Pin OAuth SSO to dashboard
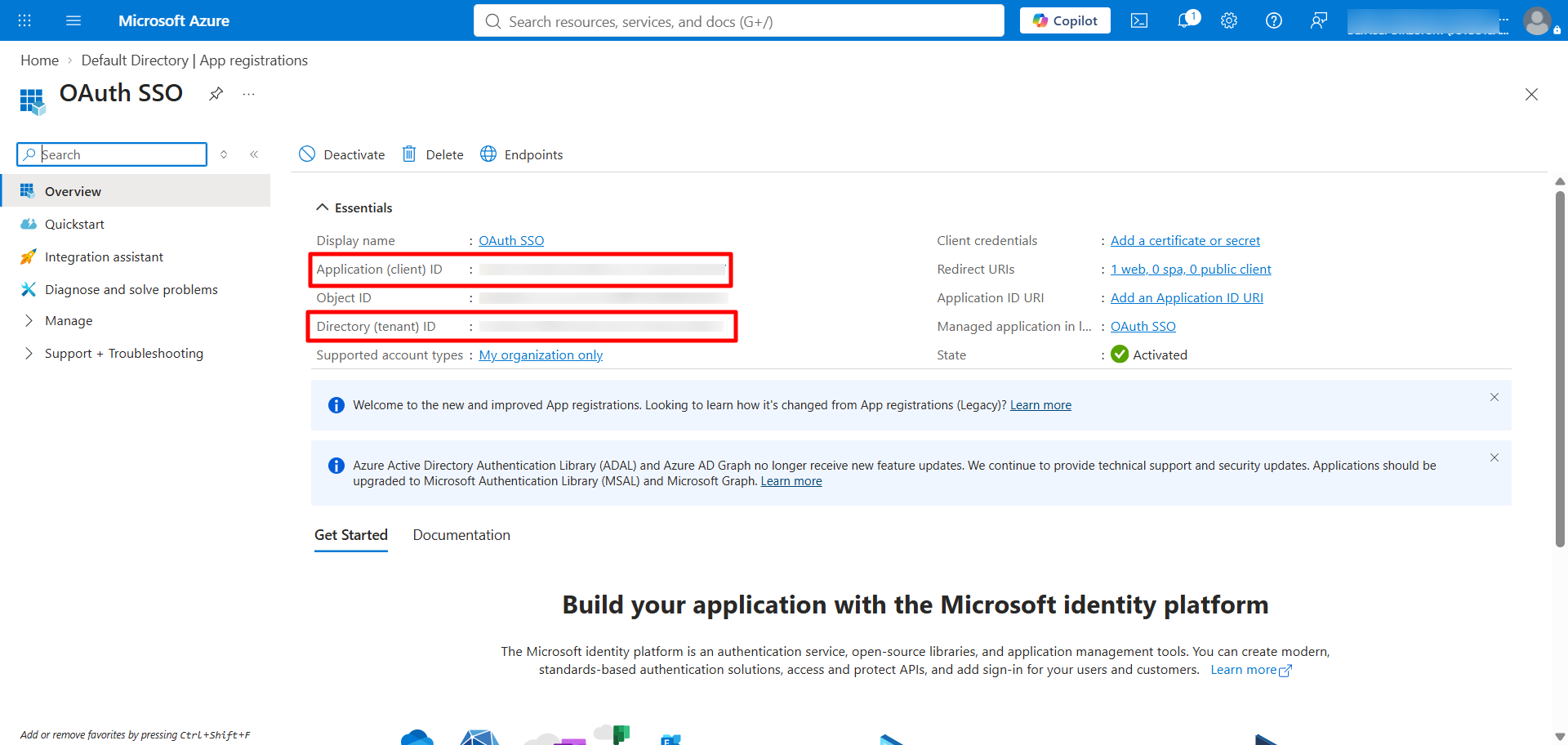1568x745 pixels. pos(216,94)
